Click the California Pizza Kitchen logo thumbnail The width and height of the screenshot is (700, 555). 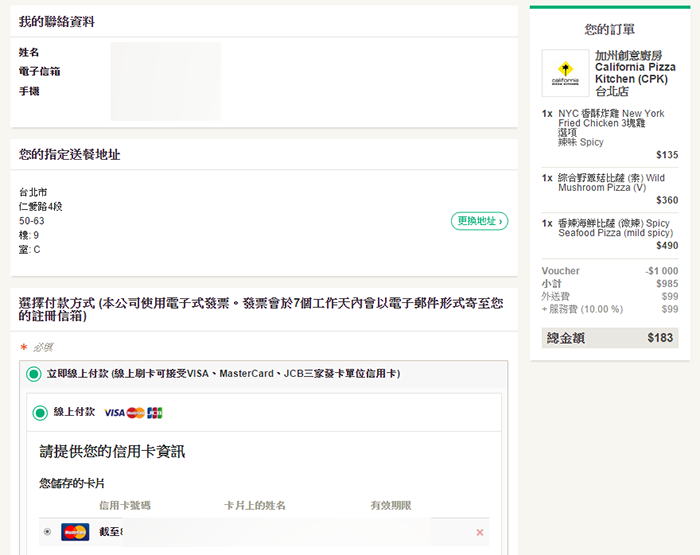(565, 73)
